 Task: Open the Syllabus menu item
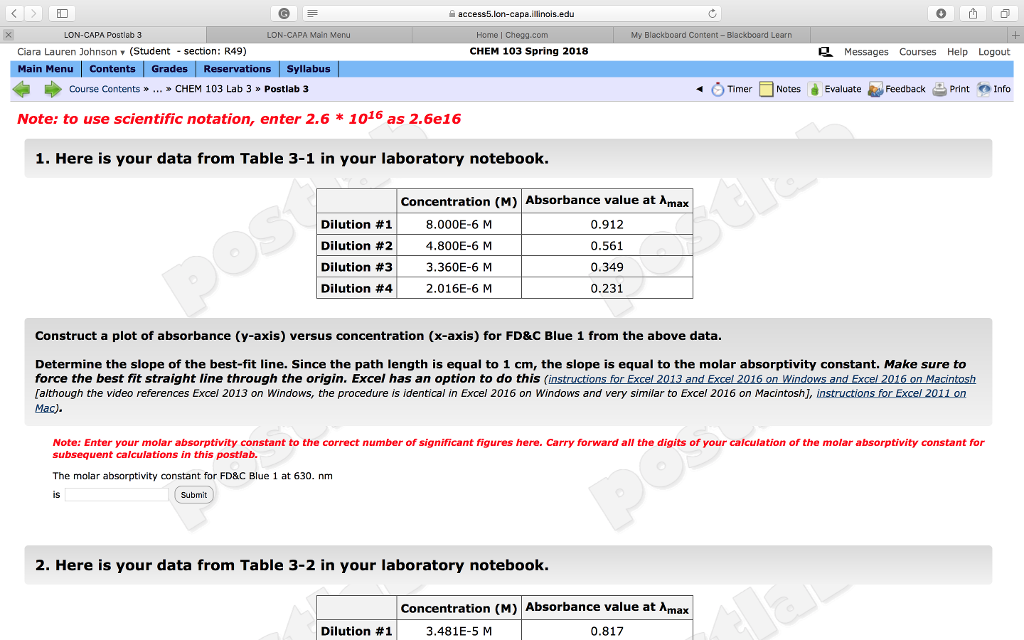308,69
